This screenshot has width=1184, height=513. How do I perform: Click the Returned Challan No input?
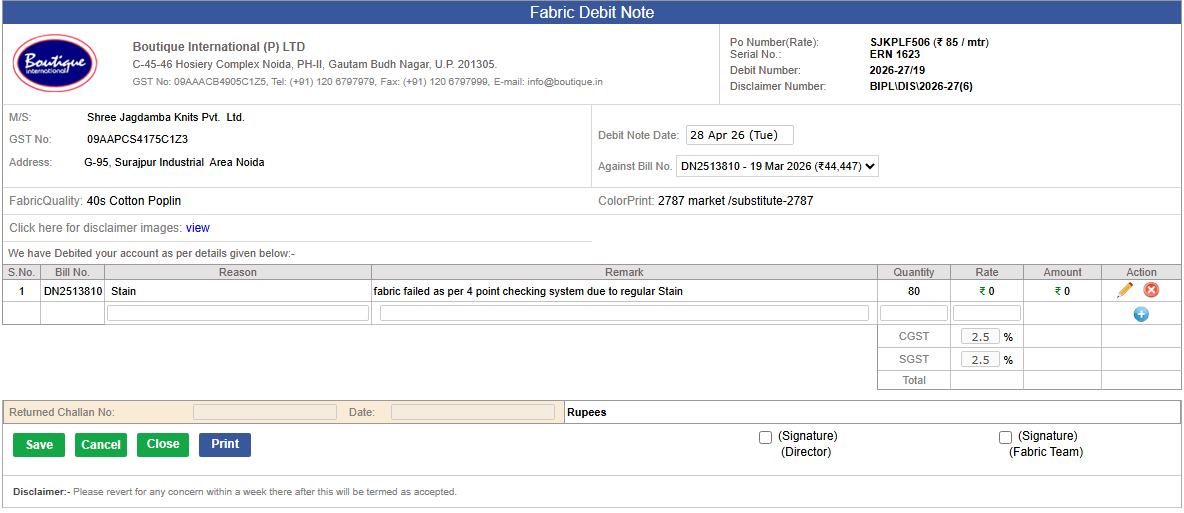pos(265,413)
